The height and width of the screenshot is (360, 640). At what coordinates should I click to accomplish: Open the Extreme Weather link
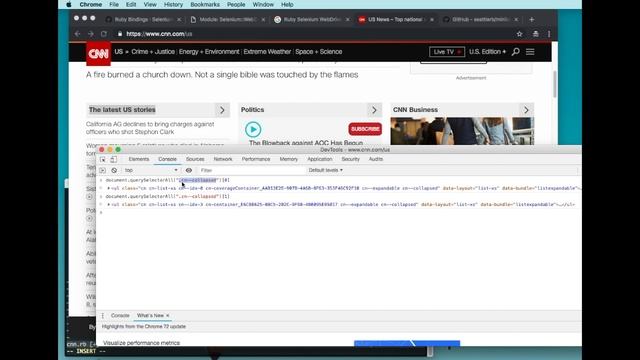[x=267, y=52]
